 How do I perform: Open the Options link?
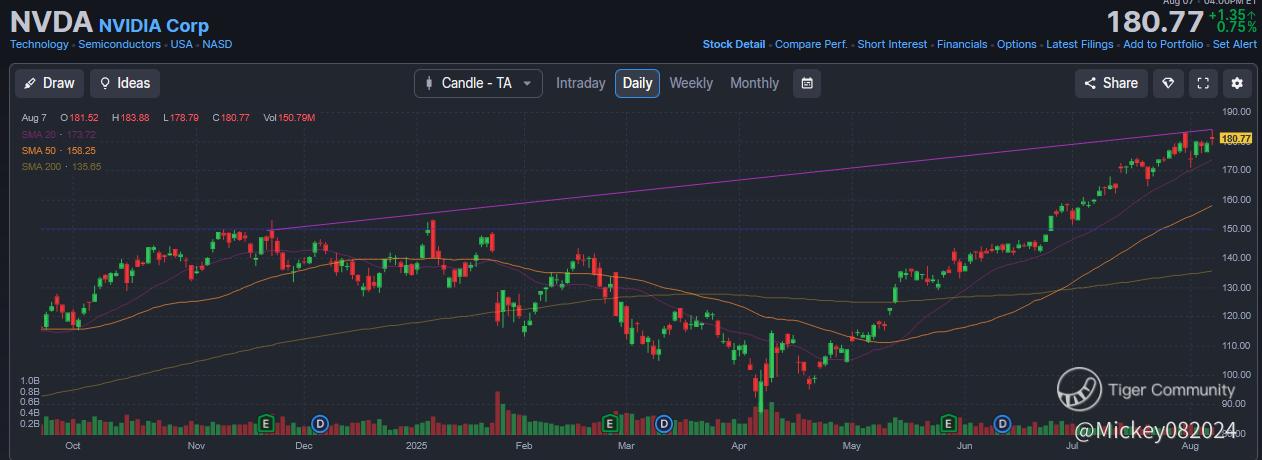(1016, 44)
